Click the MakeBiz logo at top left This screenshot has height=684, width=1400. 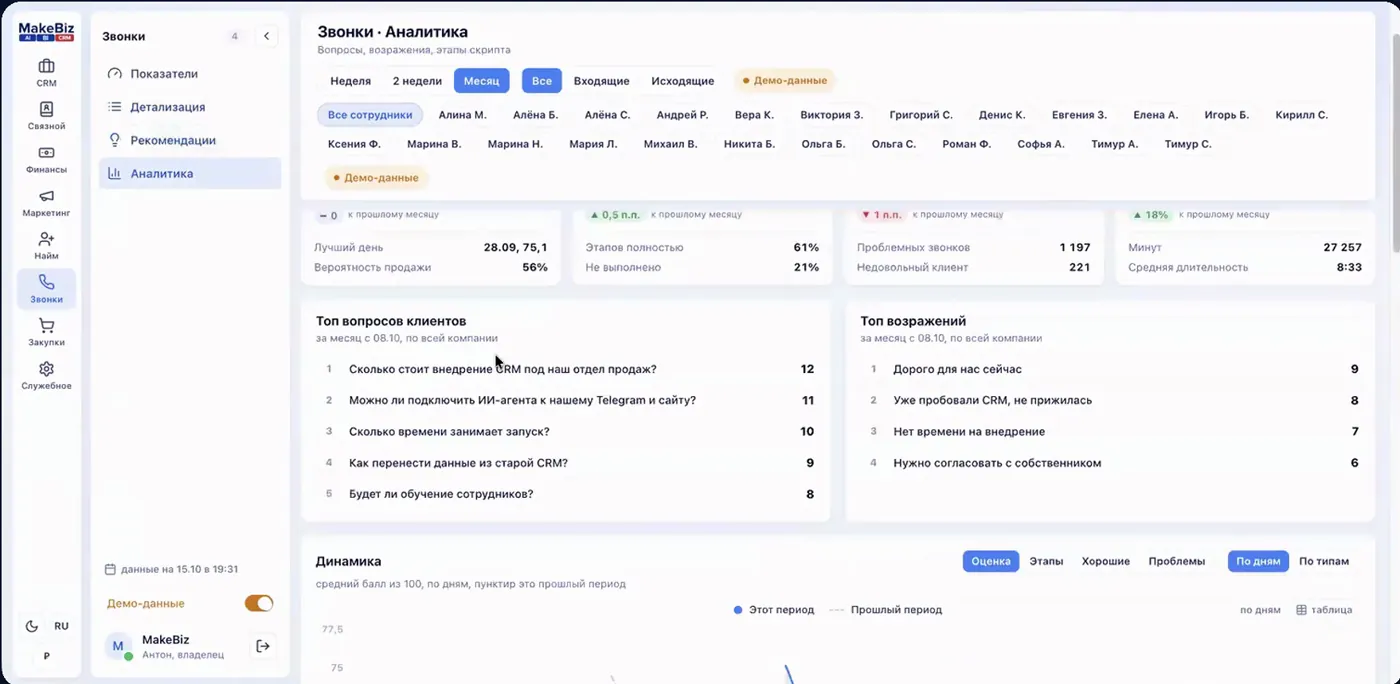[x=46, y=31]
